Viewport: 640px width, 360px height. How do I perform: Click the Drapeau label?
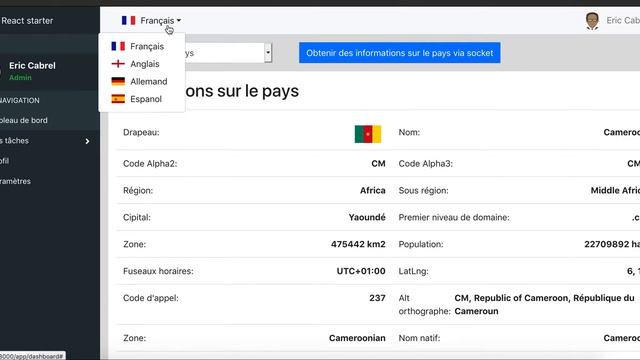141,133
